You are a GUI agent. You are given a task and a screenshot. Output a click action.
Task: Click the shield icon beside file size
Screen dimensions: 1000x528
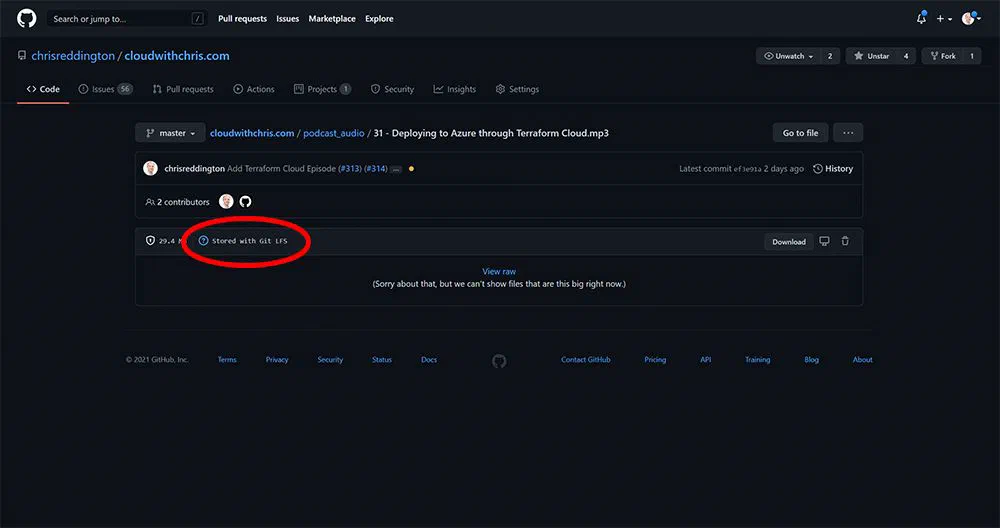coord(151,241)
